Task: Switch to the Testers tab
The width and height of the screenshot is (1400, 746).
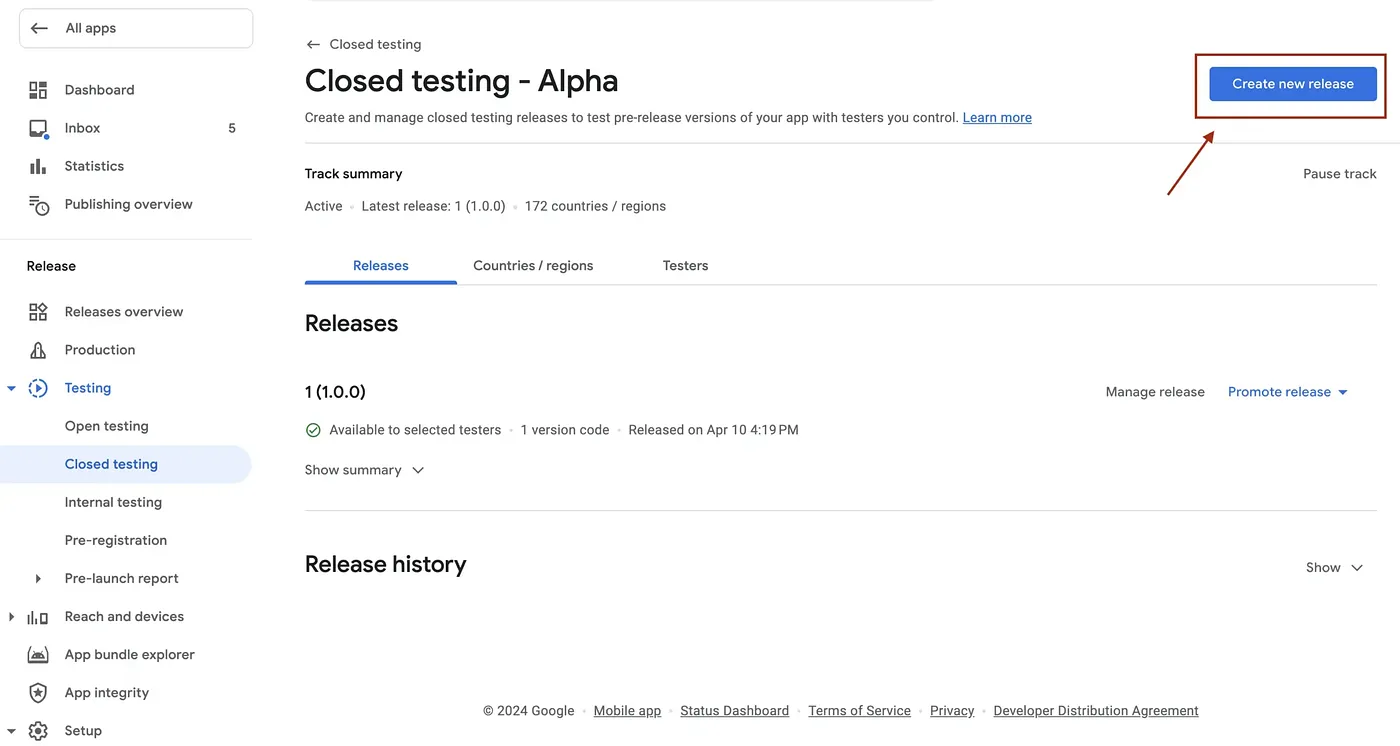Action: coord(685,265)
